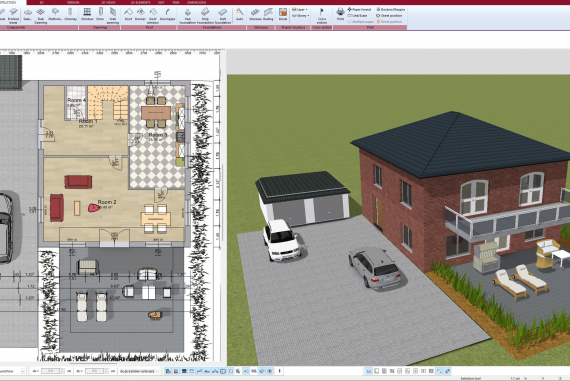Click the Unit/Scale button
Screen dimensions: 570x381
(358, 16)
